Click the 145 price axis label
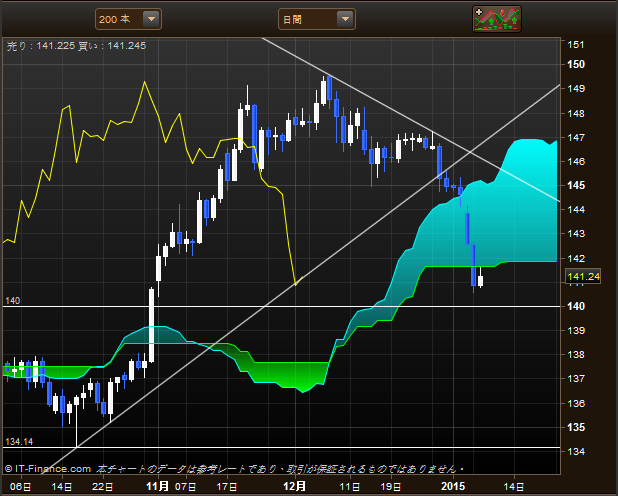 pyautogui.click(x=576, y=185)
